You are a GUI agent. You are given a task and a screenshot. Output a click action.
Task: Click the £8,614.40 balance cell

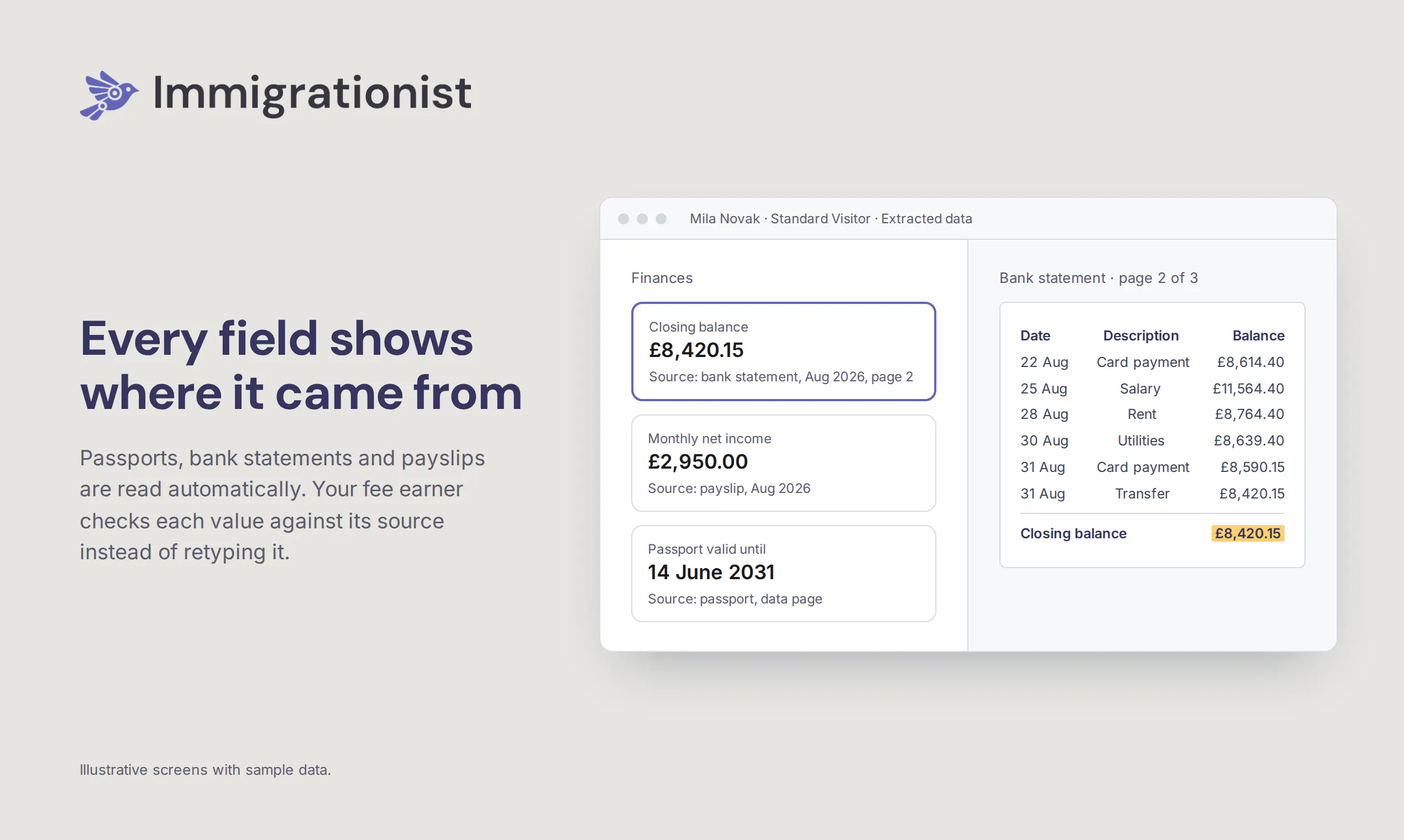(1250, 363)
